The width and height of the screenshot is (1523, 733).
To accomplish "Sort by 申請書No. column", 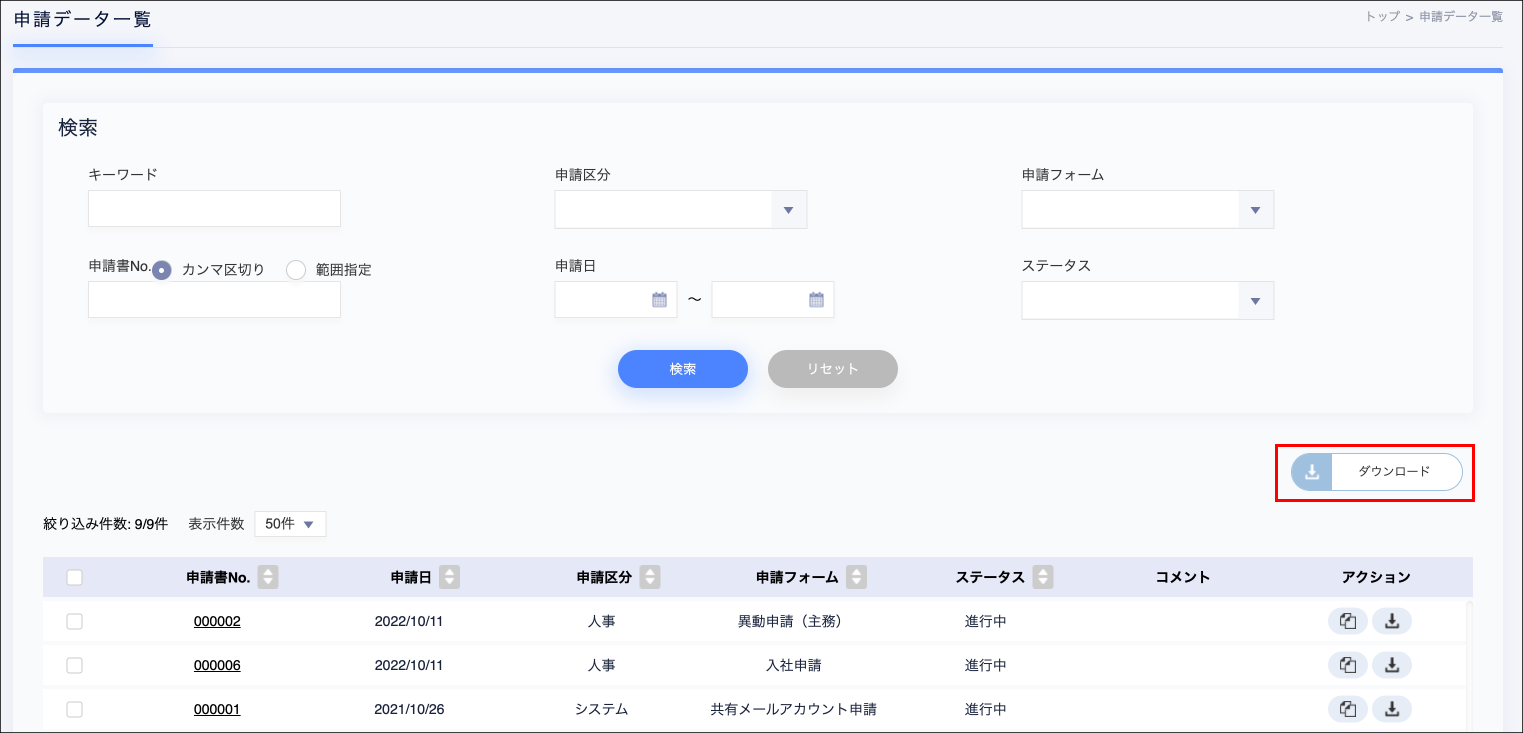I will [x=268, y=577].
